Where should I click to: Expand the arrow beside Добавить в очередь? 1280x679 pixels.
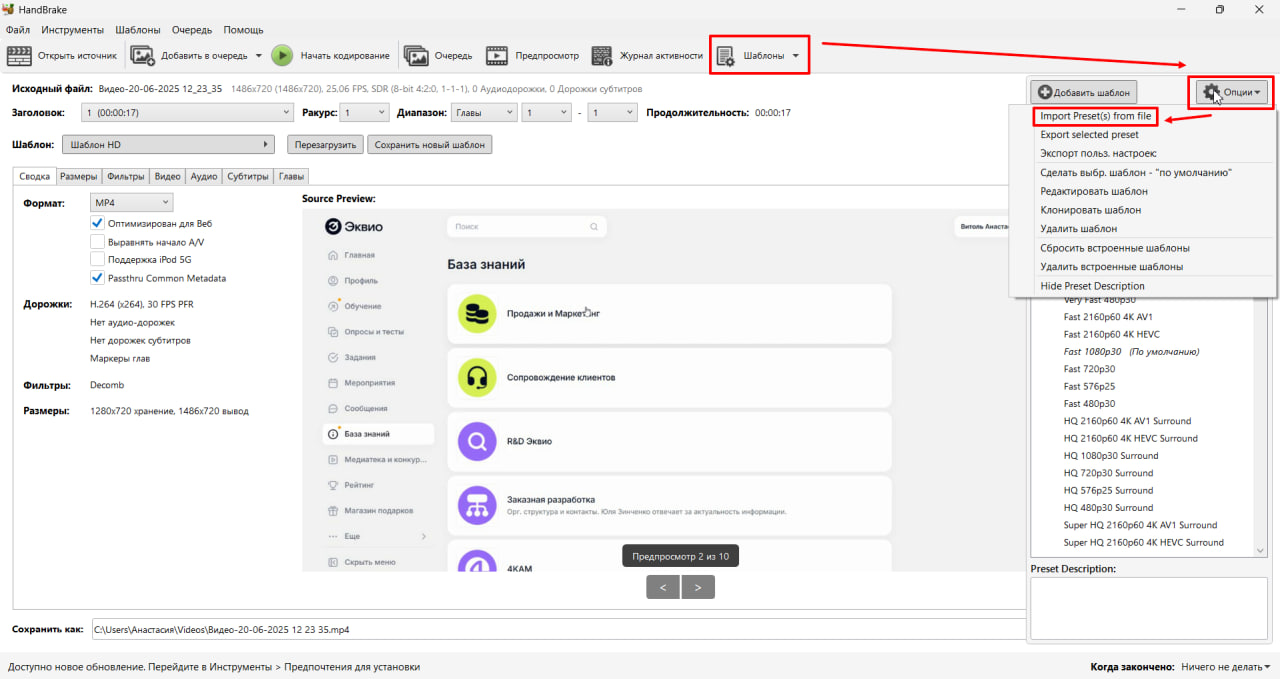tap(258, 56)
